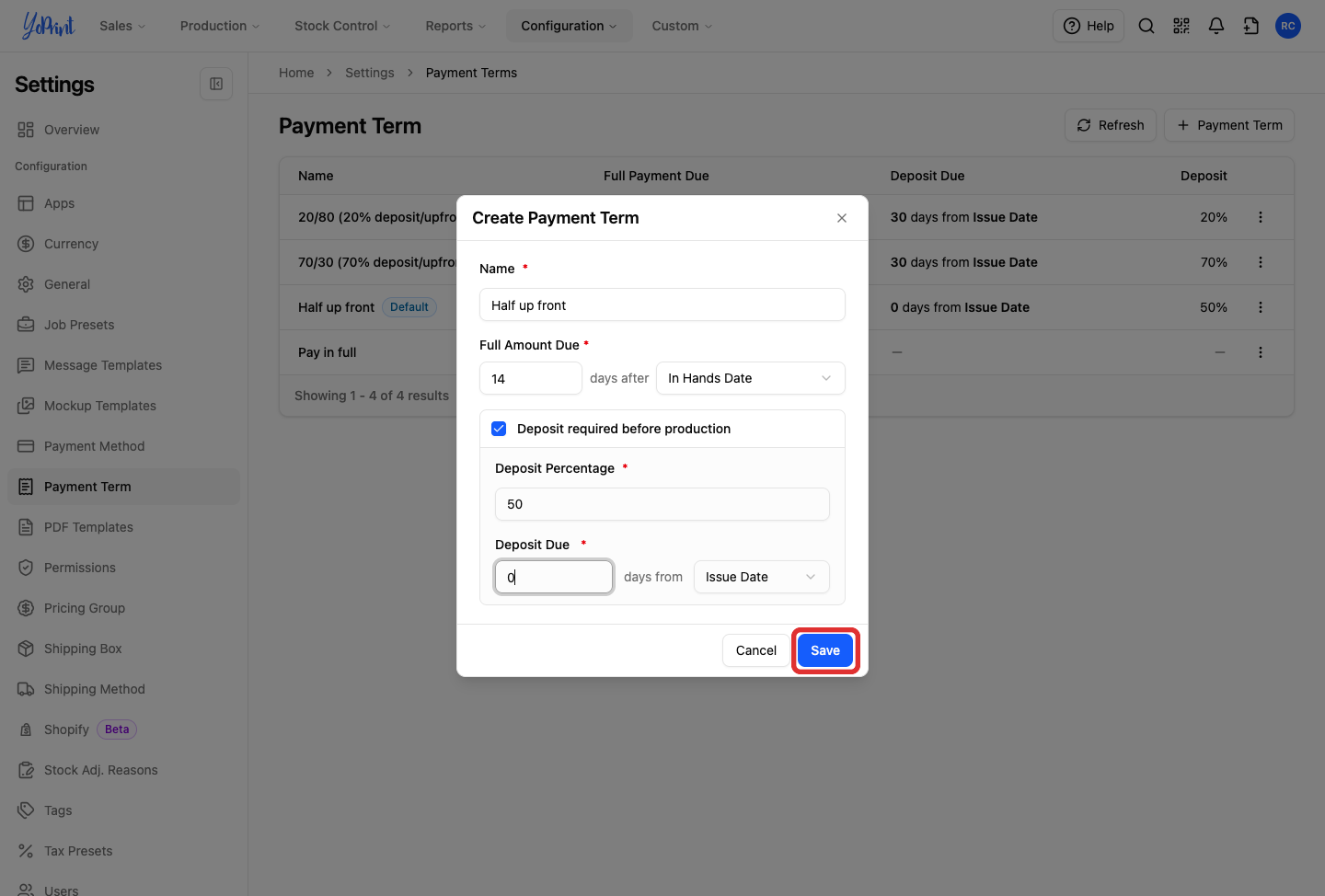
Task: Close the Create Payment Term dialog
Action: click(x=842, y=218)
